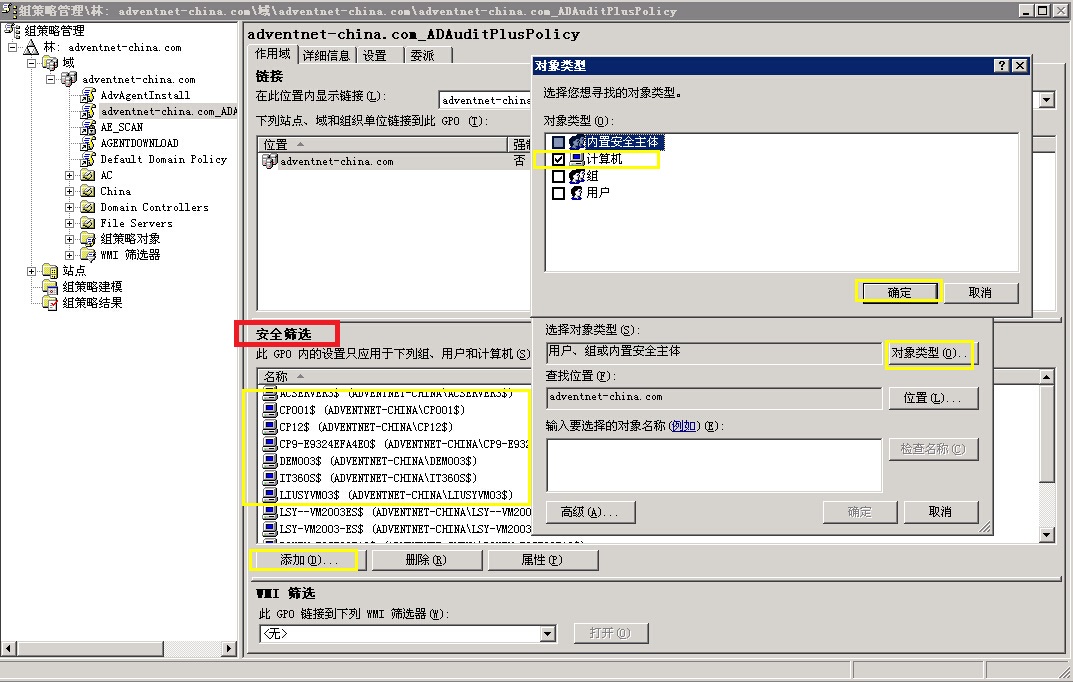Click the AdvAgentInstall GPO icon

tap(88, 95)
